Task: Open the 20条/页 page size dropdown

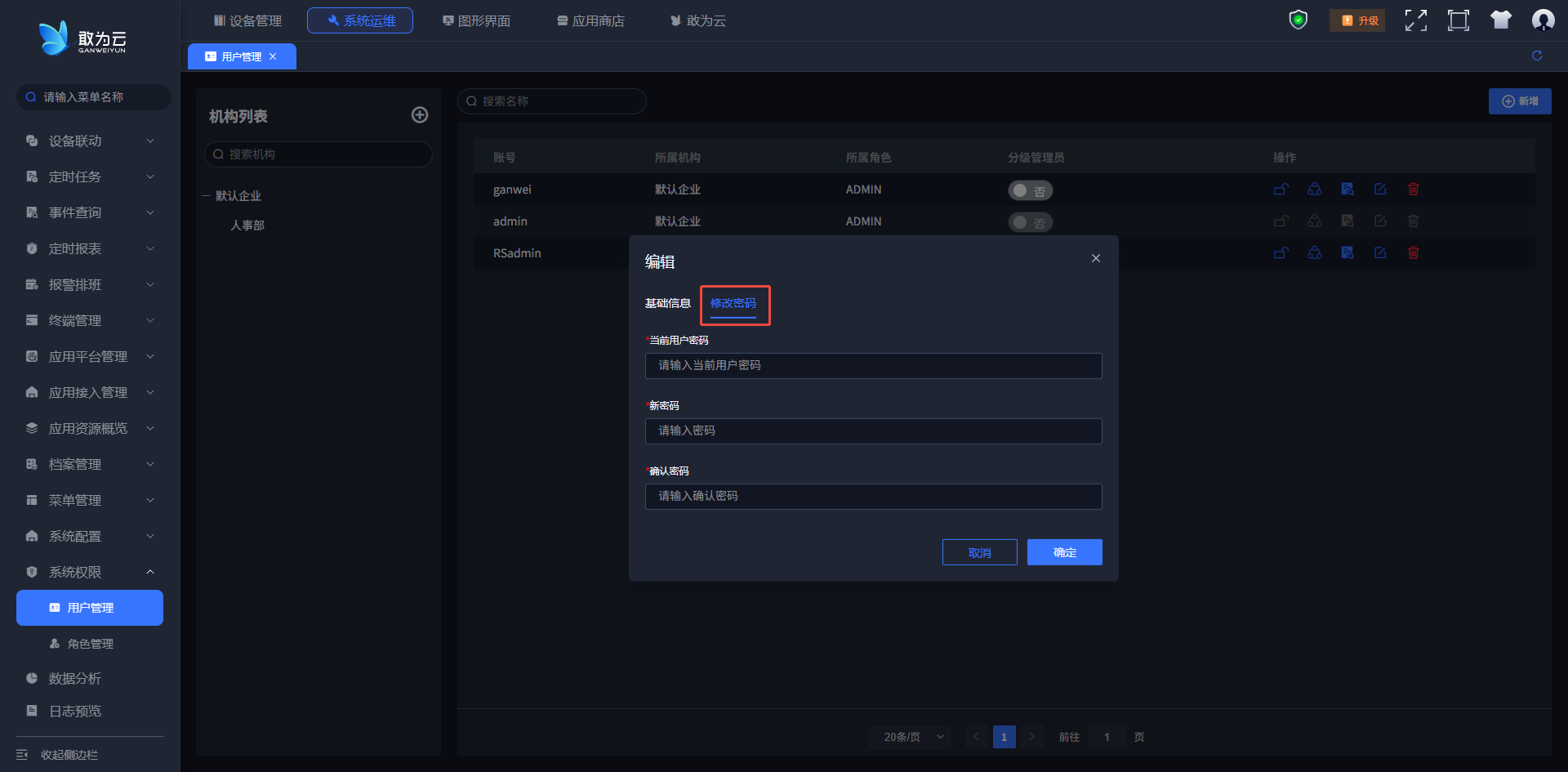Action: point(910,737)
